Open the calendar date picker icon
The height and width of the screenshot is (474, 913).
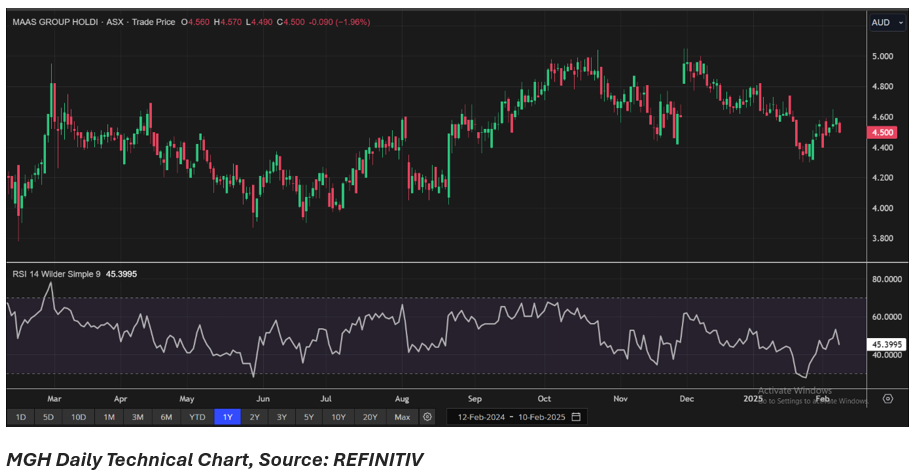point(576,417)
